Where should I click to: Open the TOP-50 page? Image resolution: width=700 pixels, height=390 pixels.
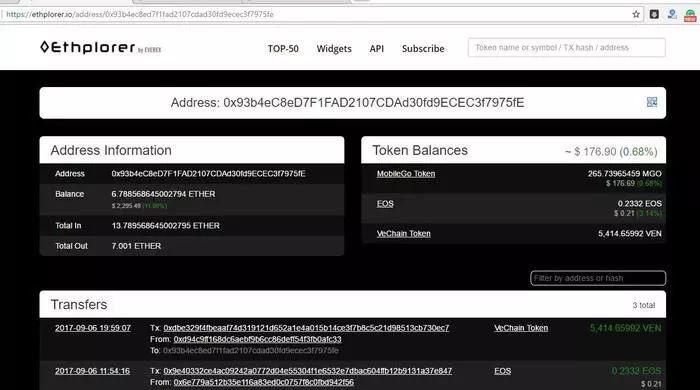point(283,49)
